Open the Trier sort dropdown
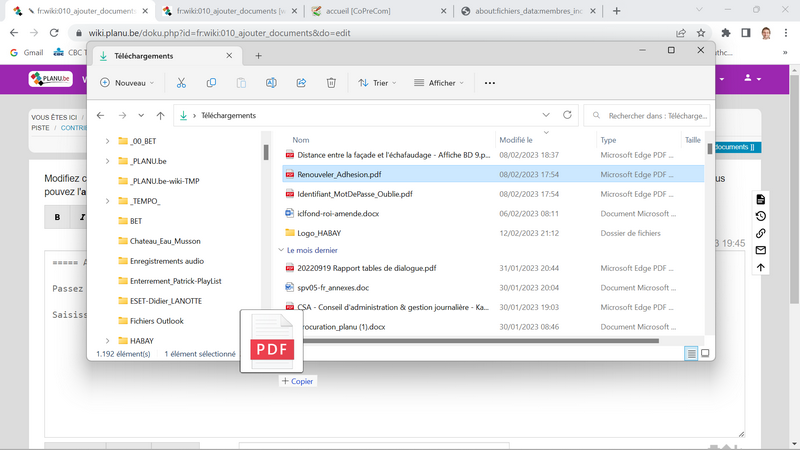Viewport: 800px width, 450px height. click(x=377, y=83)
